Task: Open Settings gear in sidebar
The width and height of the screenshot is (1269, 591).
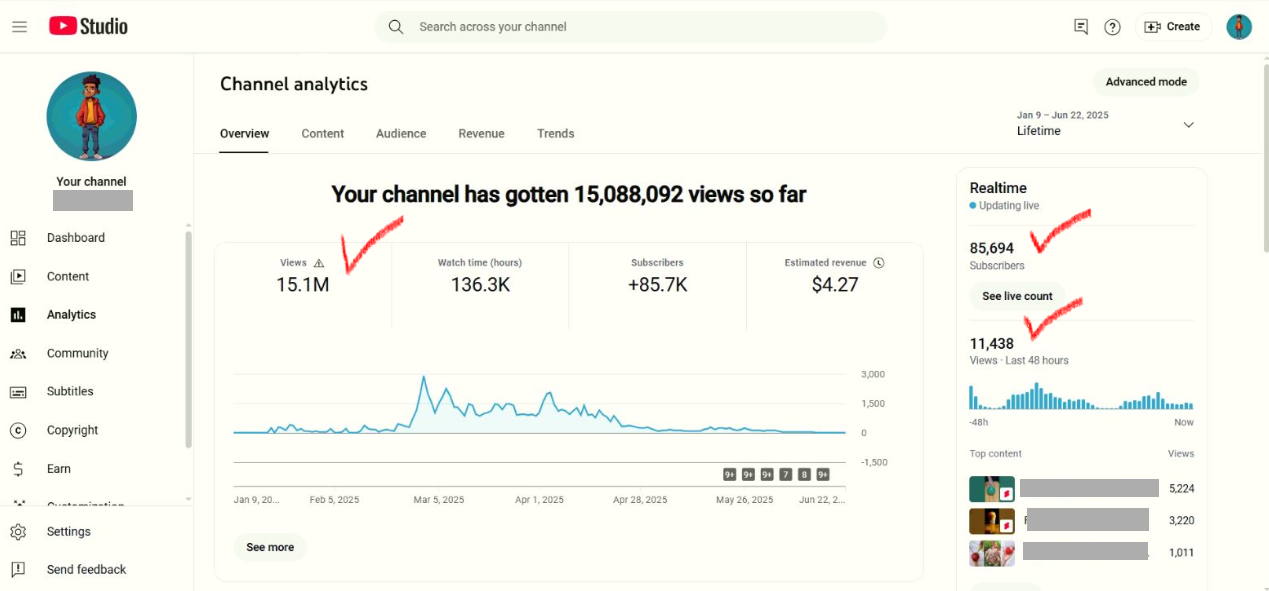Action: tap(18, 532)
